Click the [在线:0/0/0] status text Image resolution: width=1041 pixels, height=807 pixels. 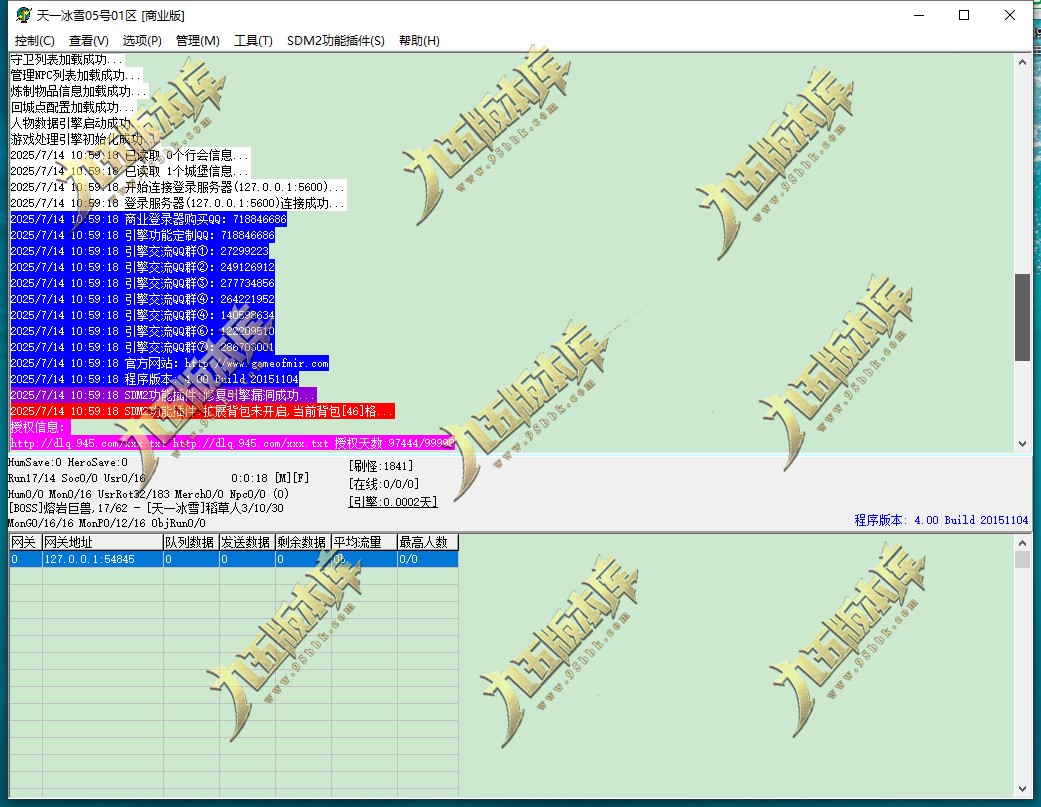pyautogui.click(x=384, y=484)
